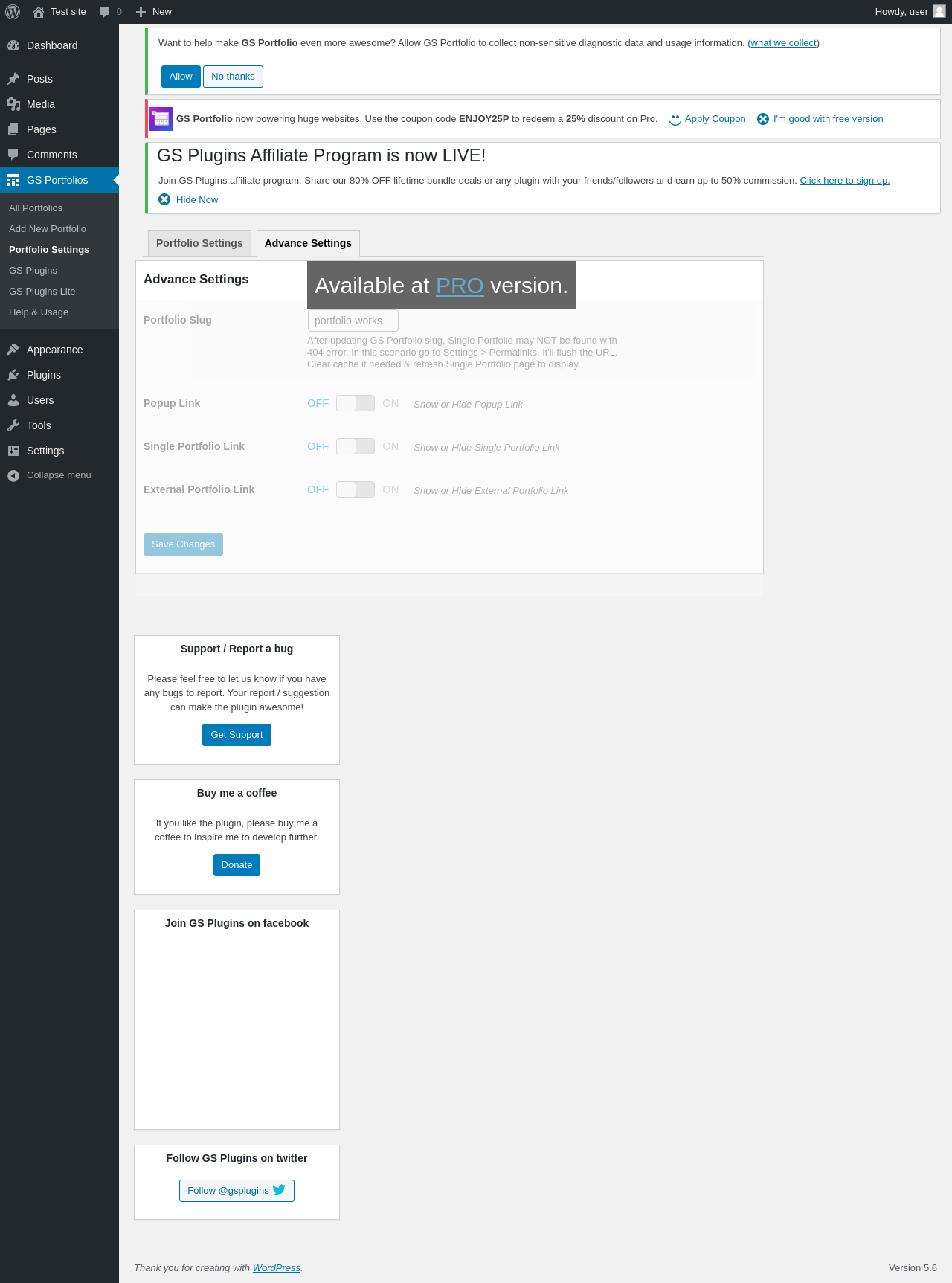Click 'Join GS Plugins on facebook' heading

pyautogui.click(x=237, y=923)
